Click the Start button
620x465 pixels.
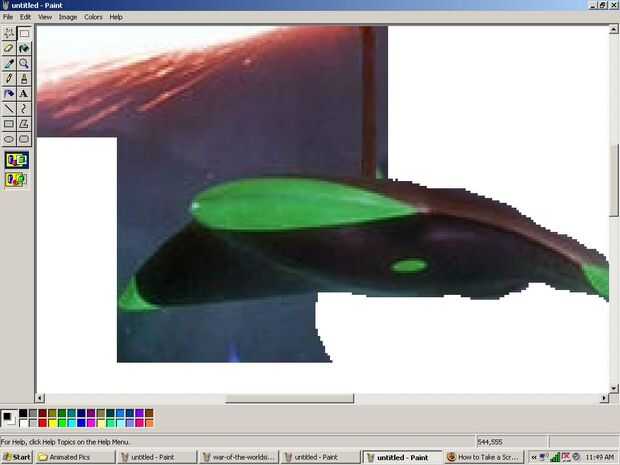click(x=17, y=457)
